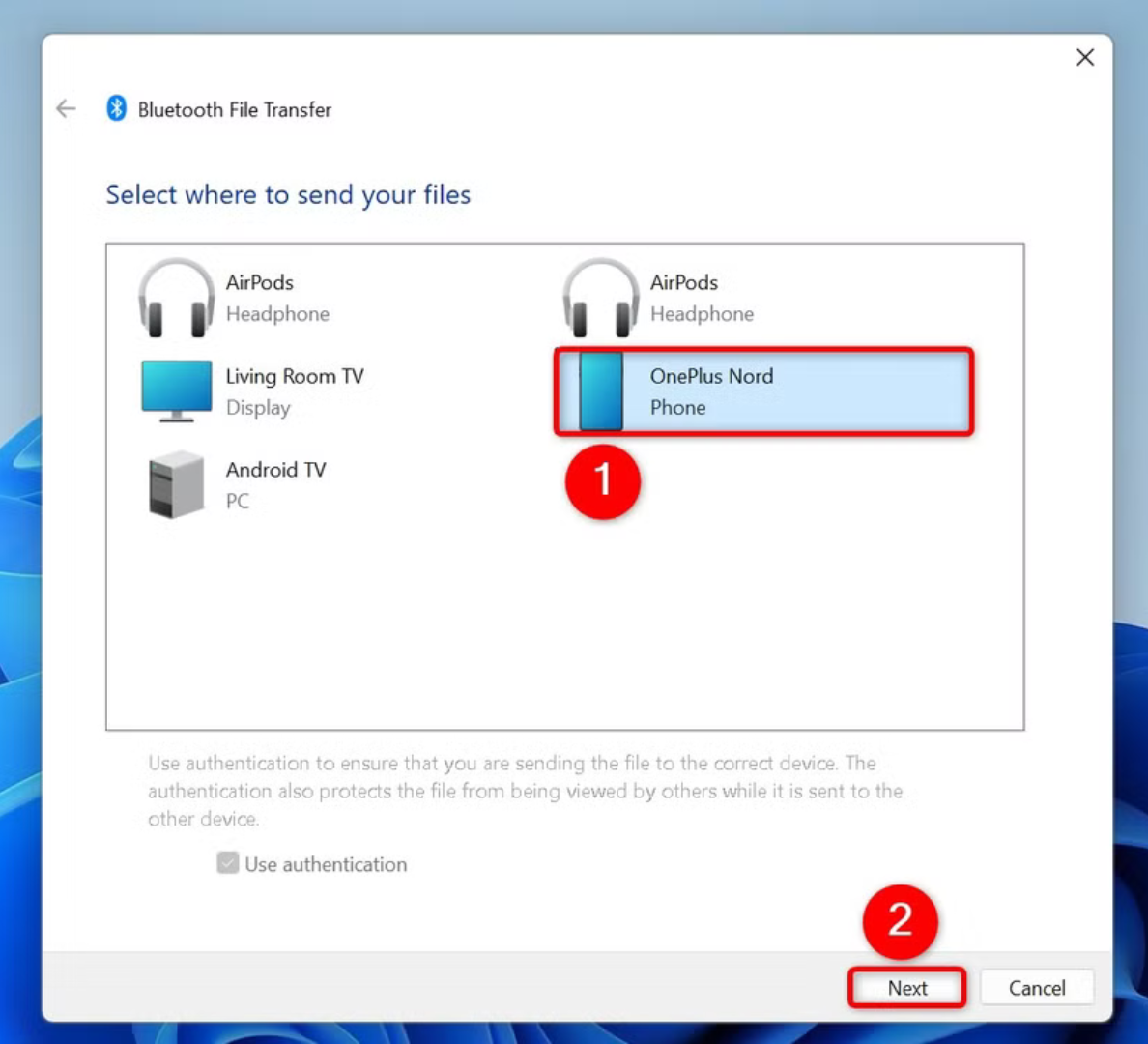Click the Bluetooth File Transfer title text

coord(234,110)
